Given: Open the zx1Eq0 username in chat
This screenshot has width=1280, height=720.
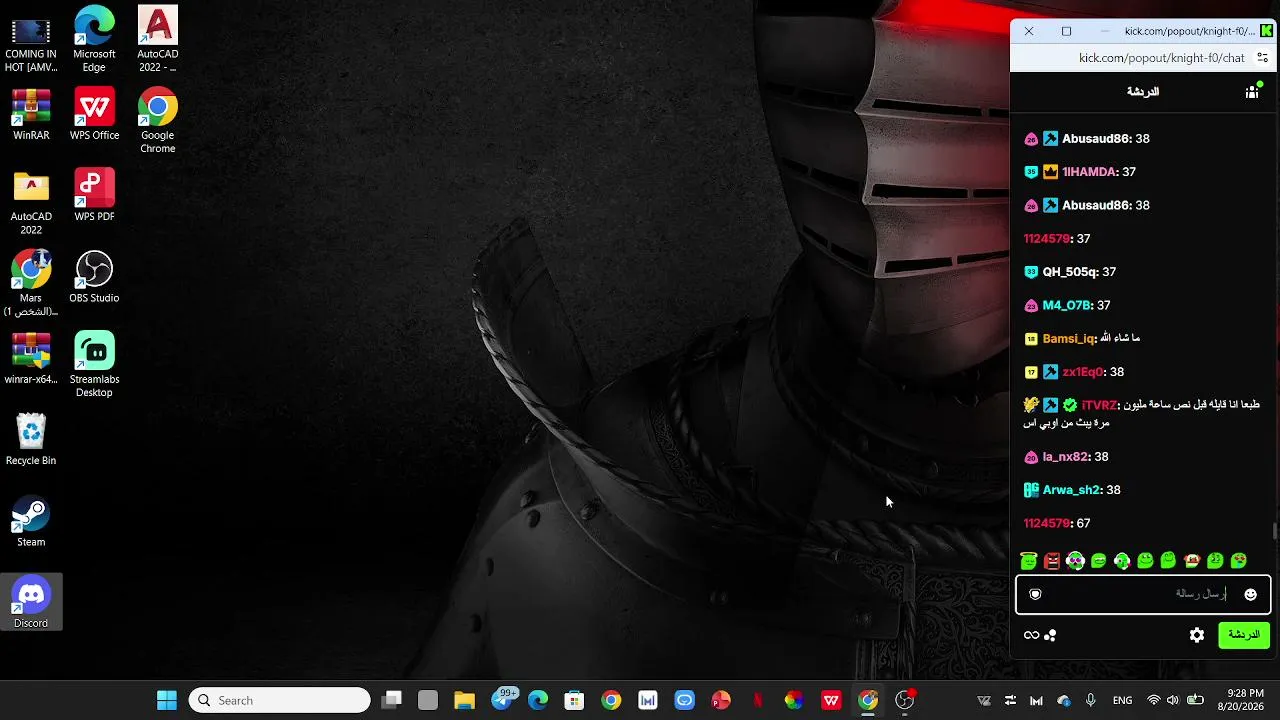Looking at the screenshot, I should pyautogui.click(x=1083, y=372).
